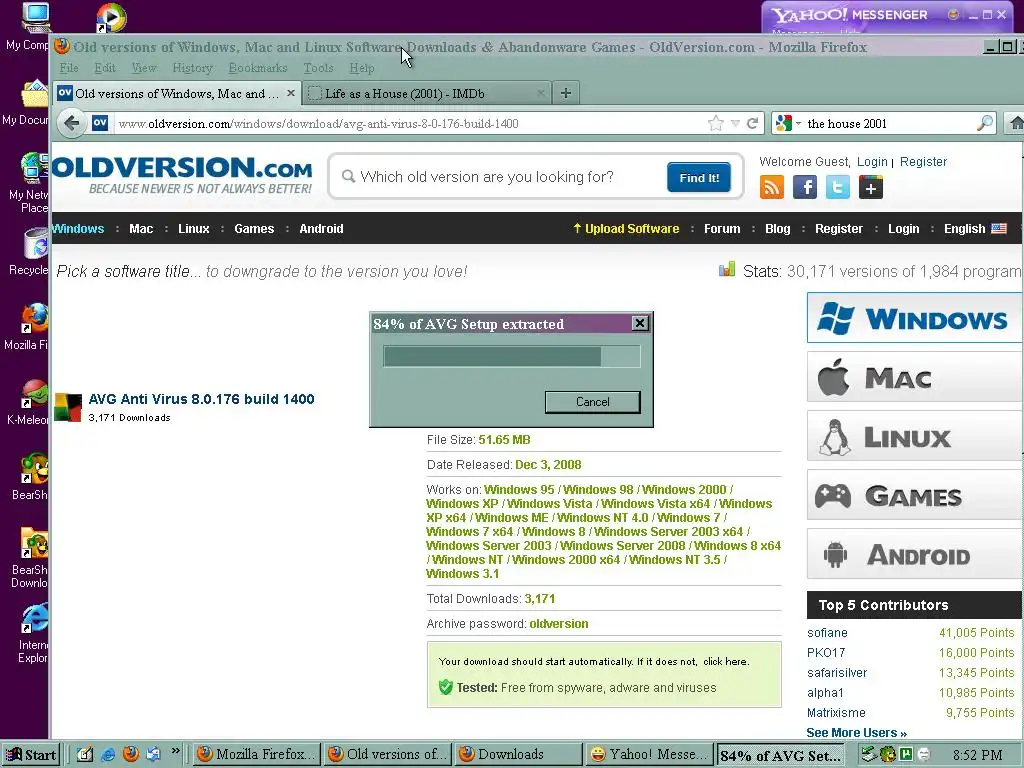Open the Android sidebar banner
This screenshot has height=768, width=1024.
tap(915, 554)
